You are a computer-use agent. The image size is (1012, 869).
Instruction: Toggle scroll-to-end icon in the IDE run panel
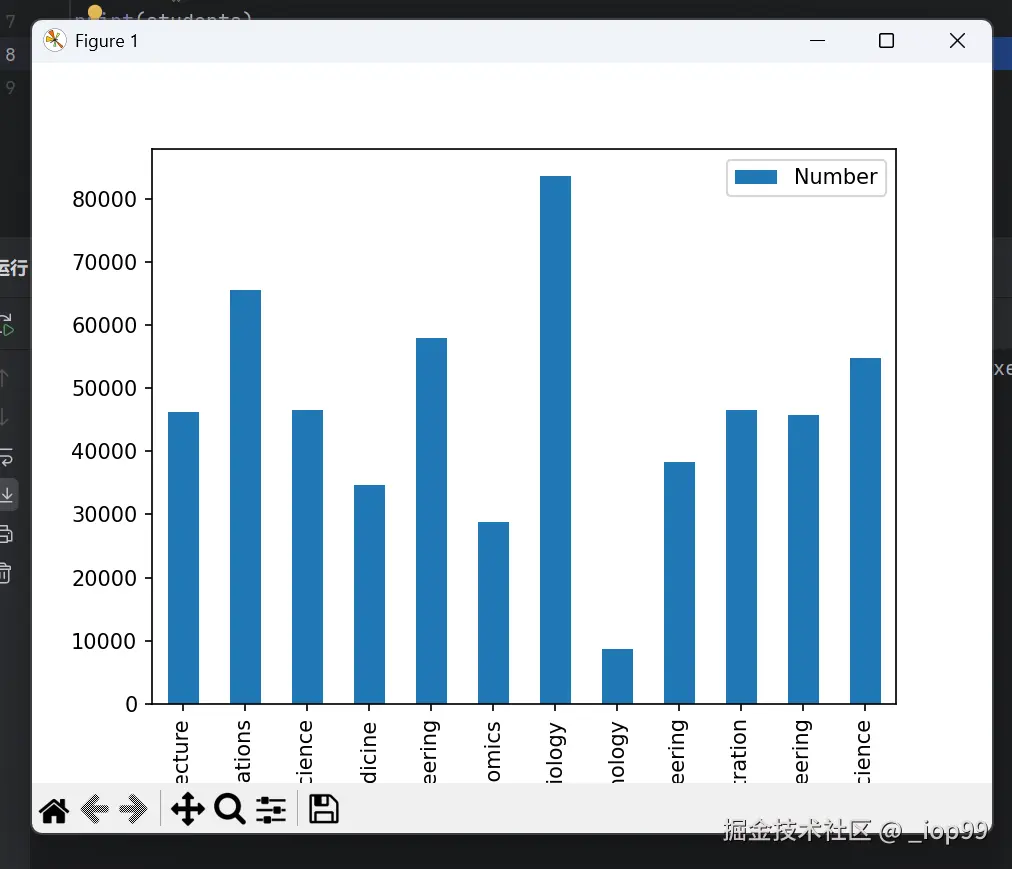[7, 495]
